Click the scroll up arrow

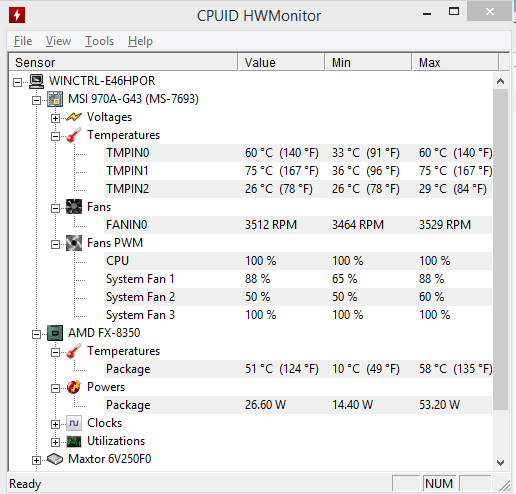[x=500, y=81]
